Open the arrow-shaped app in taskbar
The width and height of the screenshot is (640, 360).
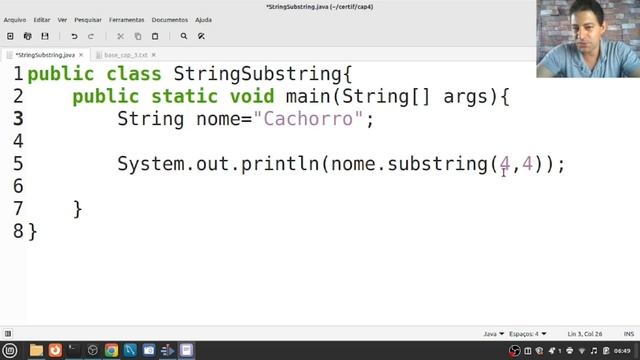coord(167,350)
